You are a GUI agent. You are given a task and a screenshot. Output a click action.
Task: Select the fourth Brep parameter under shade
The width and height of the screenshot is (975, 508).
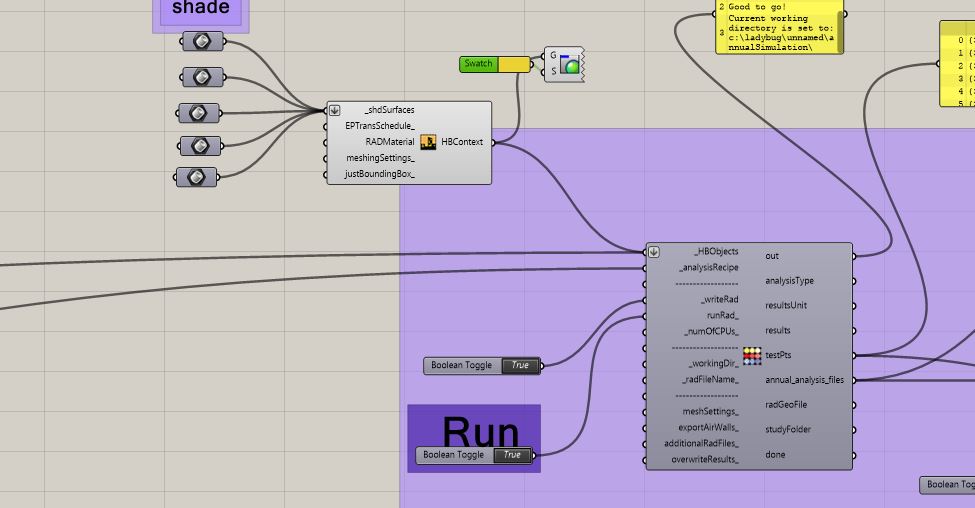pyautogui.click(x=200, y=146)
